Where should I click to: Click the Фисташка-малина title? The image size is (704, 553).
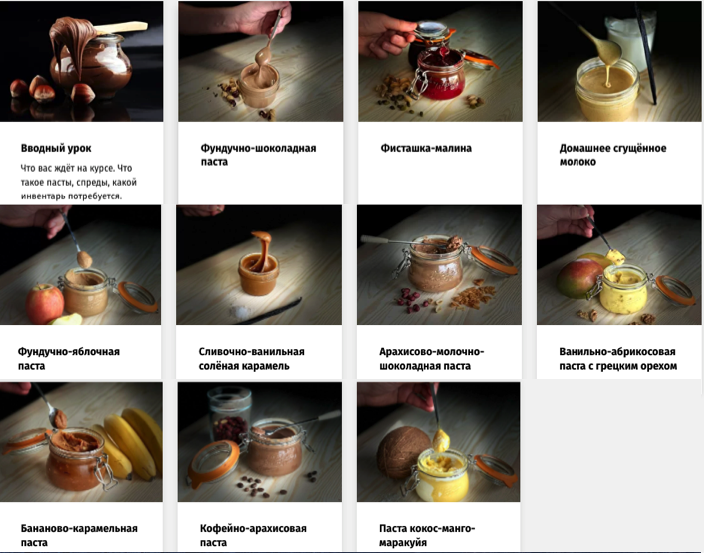tap(426, 148)
